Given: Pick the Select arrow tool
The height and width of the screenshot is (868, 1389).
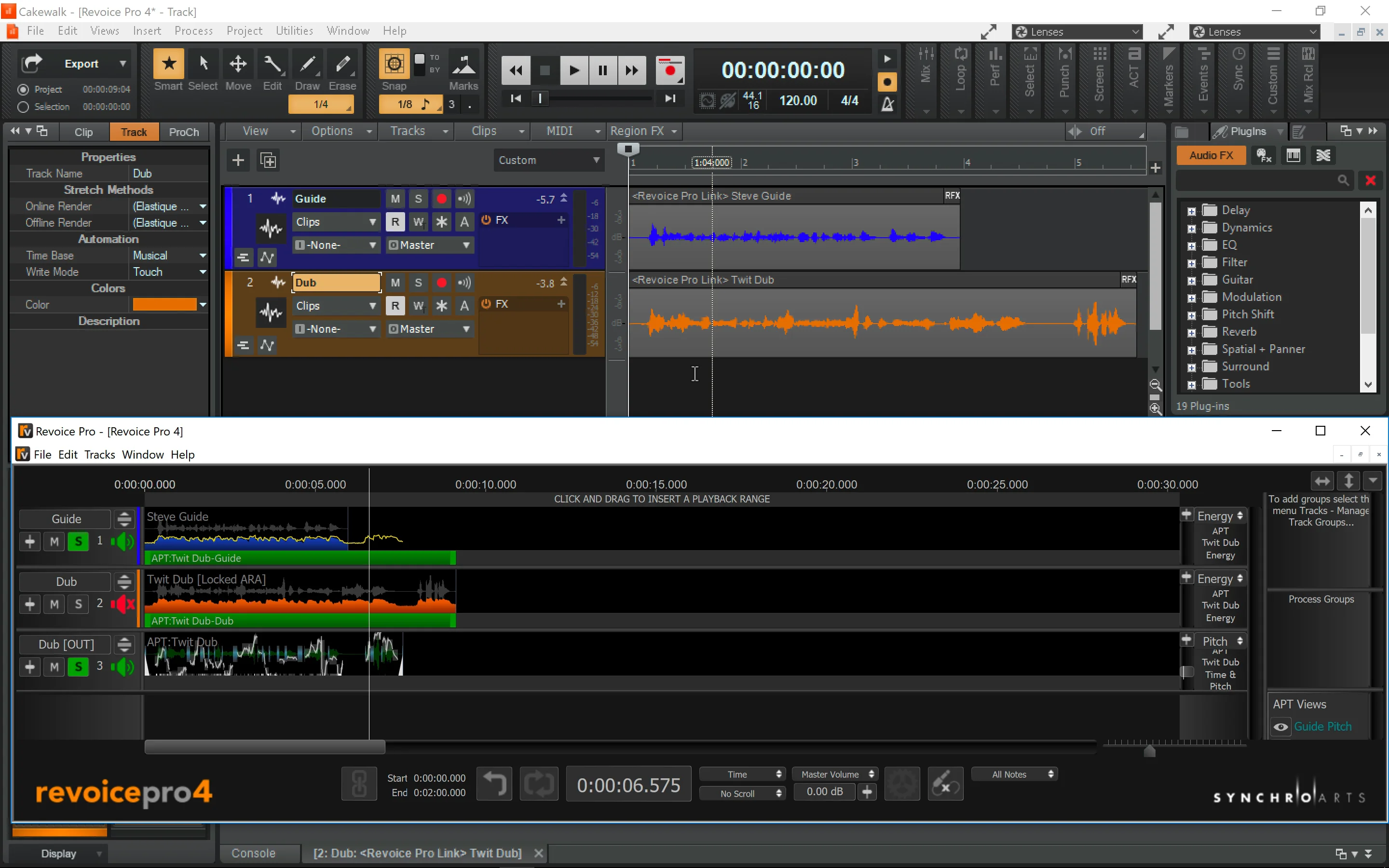Looking at the screenshot, I should tap(203, 64).
